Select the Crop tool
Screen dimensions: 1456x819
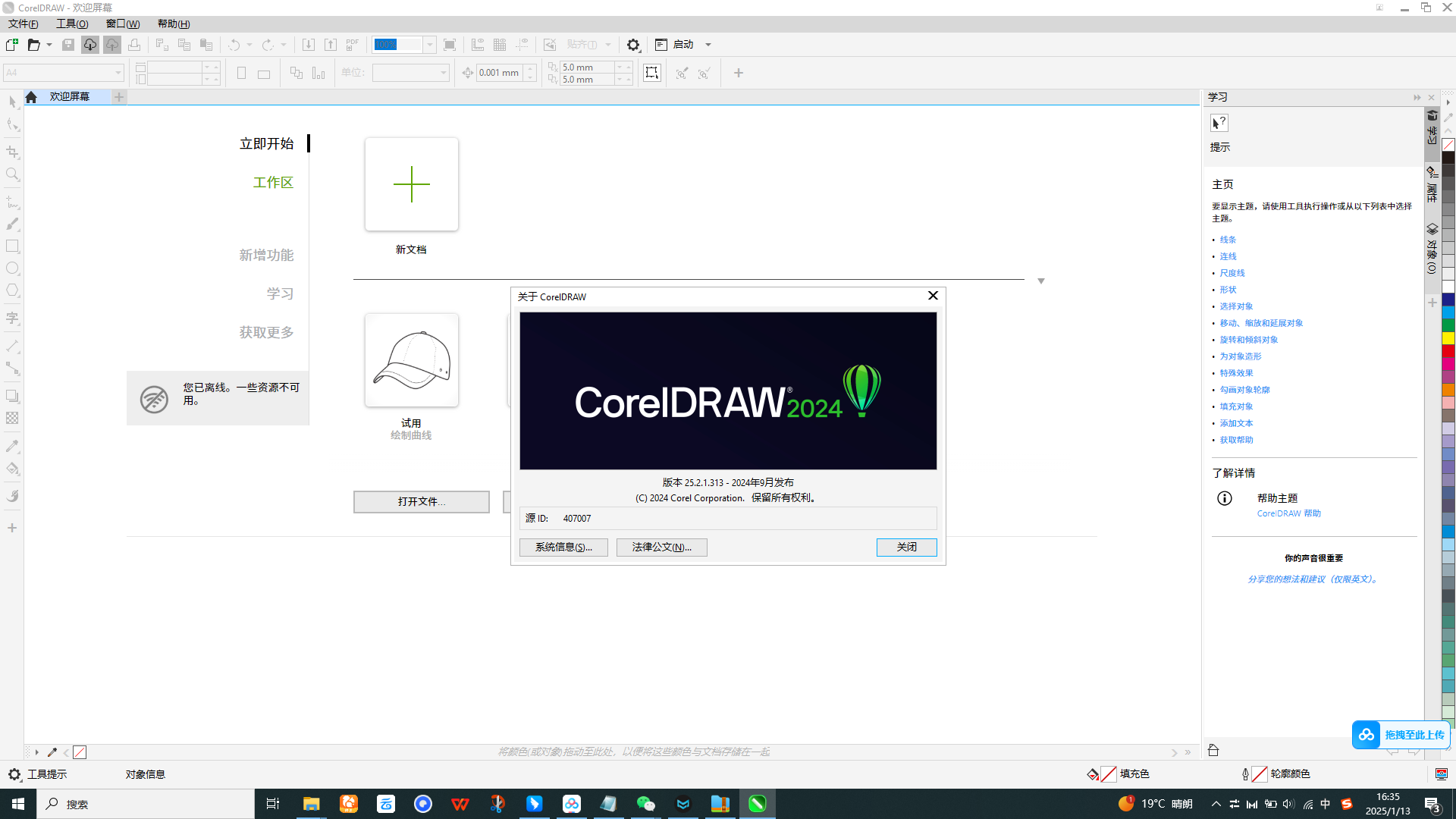click(12, 152)
